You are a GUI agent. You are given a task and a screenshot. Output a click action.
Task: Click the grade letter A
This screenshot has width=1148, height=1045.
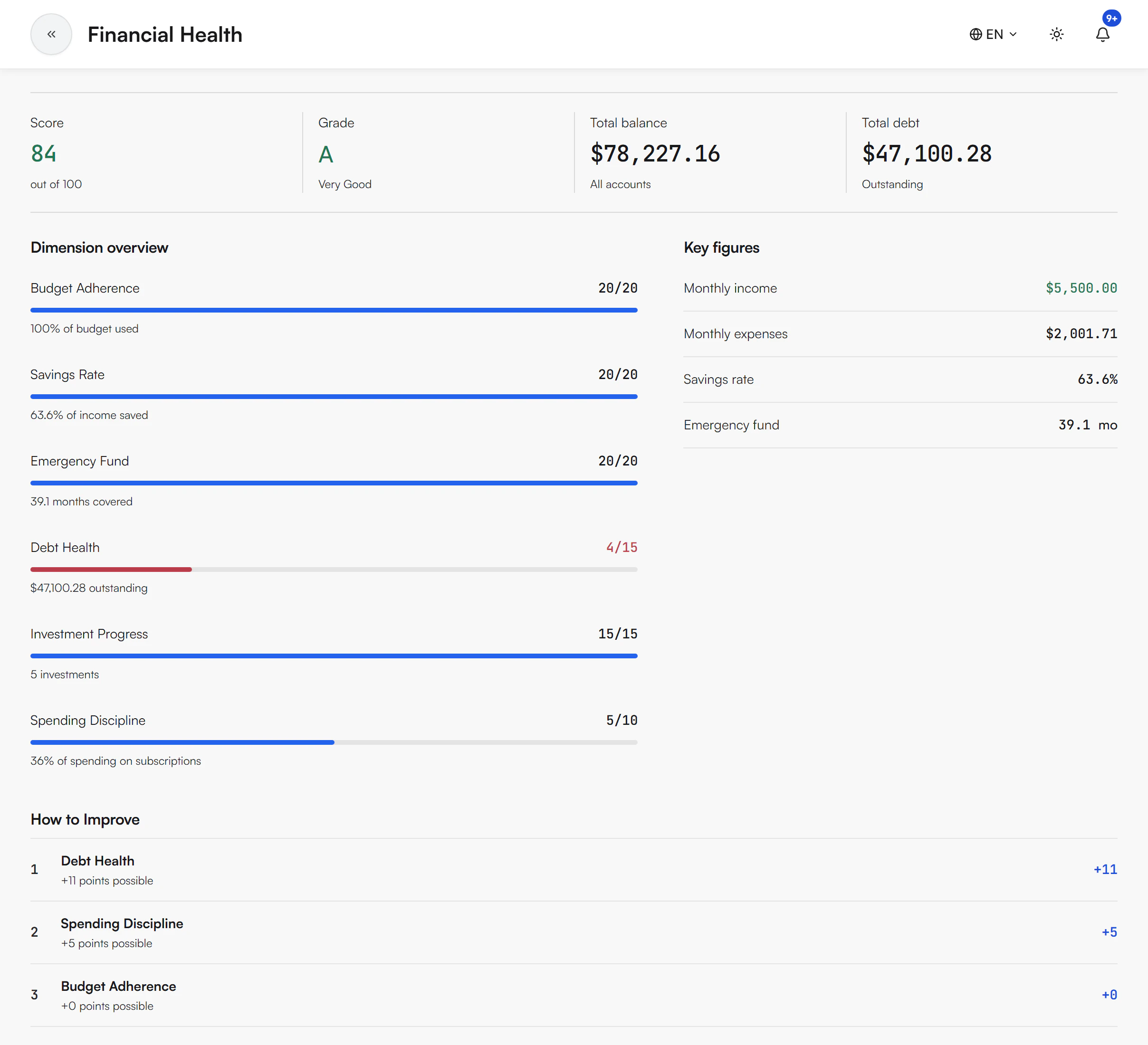(x=325, y=154)
